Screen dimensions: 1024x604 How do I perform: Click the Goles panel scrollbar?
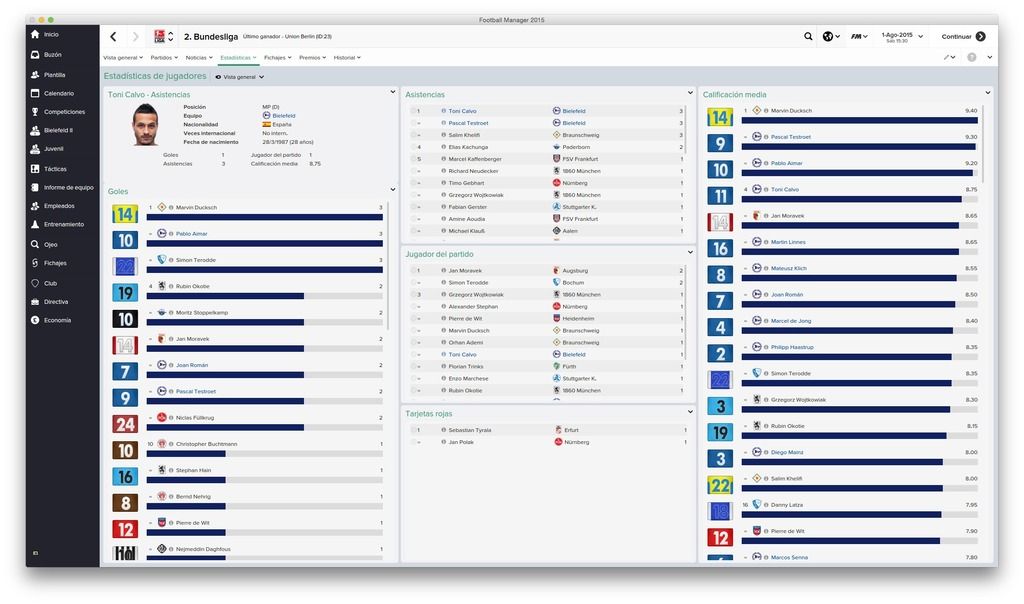[x=388, y=266]
